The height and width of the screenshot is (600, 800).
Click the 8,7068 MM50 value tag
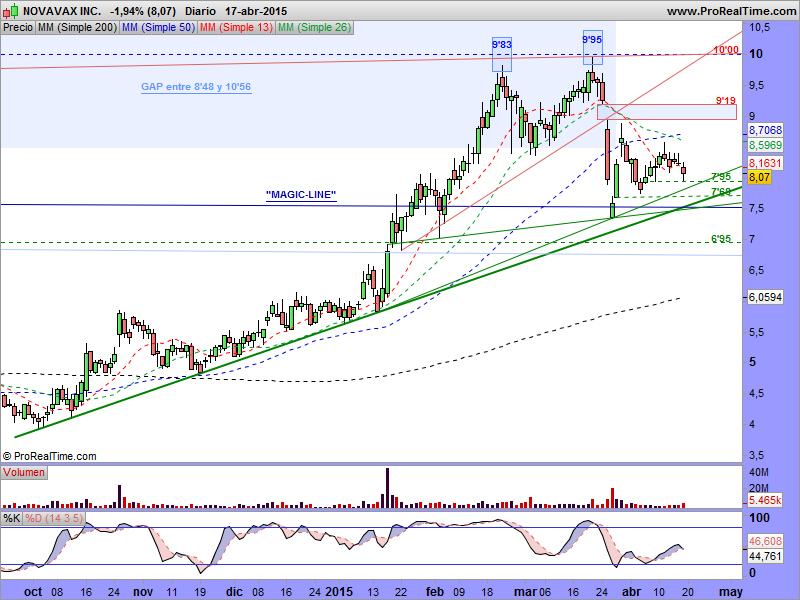[x=765, y=131]
